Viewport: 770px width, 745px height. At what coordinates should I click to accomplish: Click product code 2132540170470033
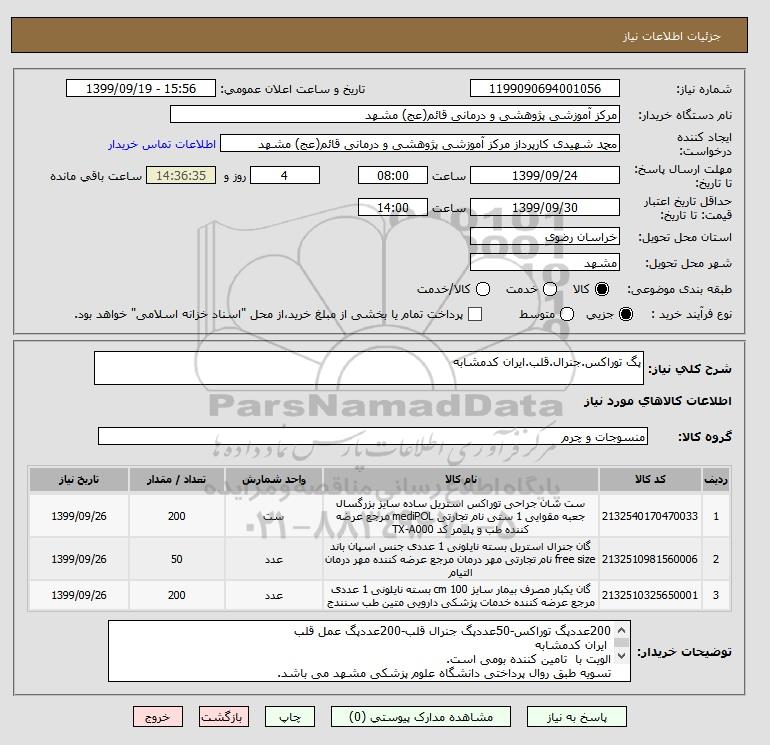click(x=650, y=516)
